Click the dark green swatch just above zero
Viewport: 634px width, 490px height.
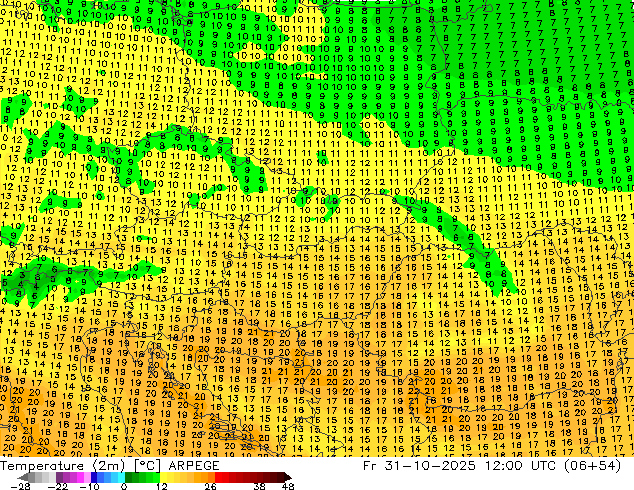[x=128, y=477]
